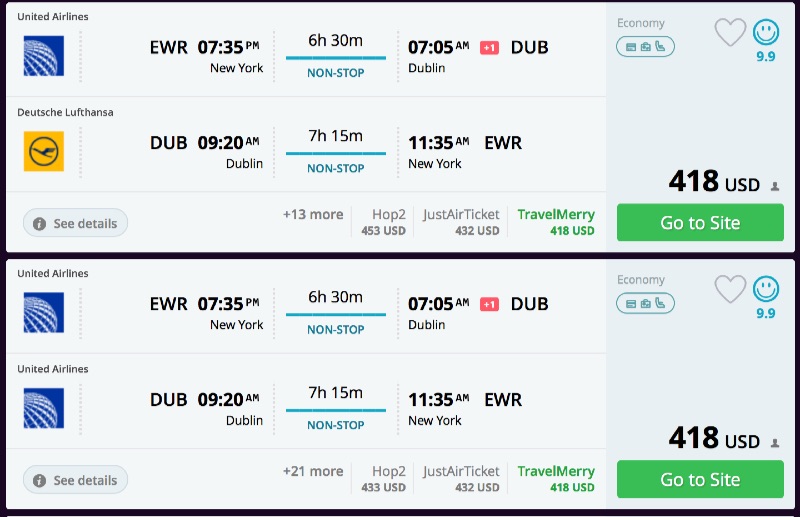
Task: Show the +21 more booking options
Action: pyautogui.click(x=313, y=472)
